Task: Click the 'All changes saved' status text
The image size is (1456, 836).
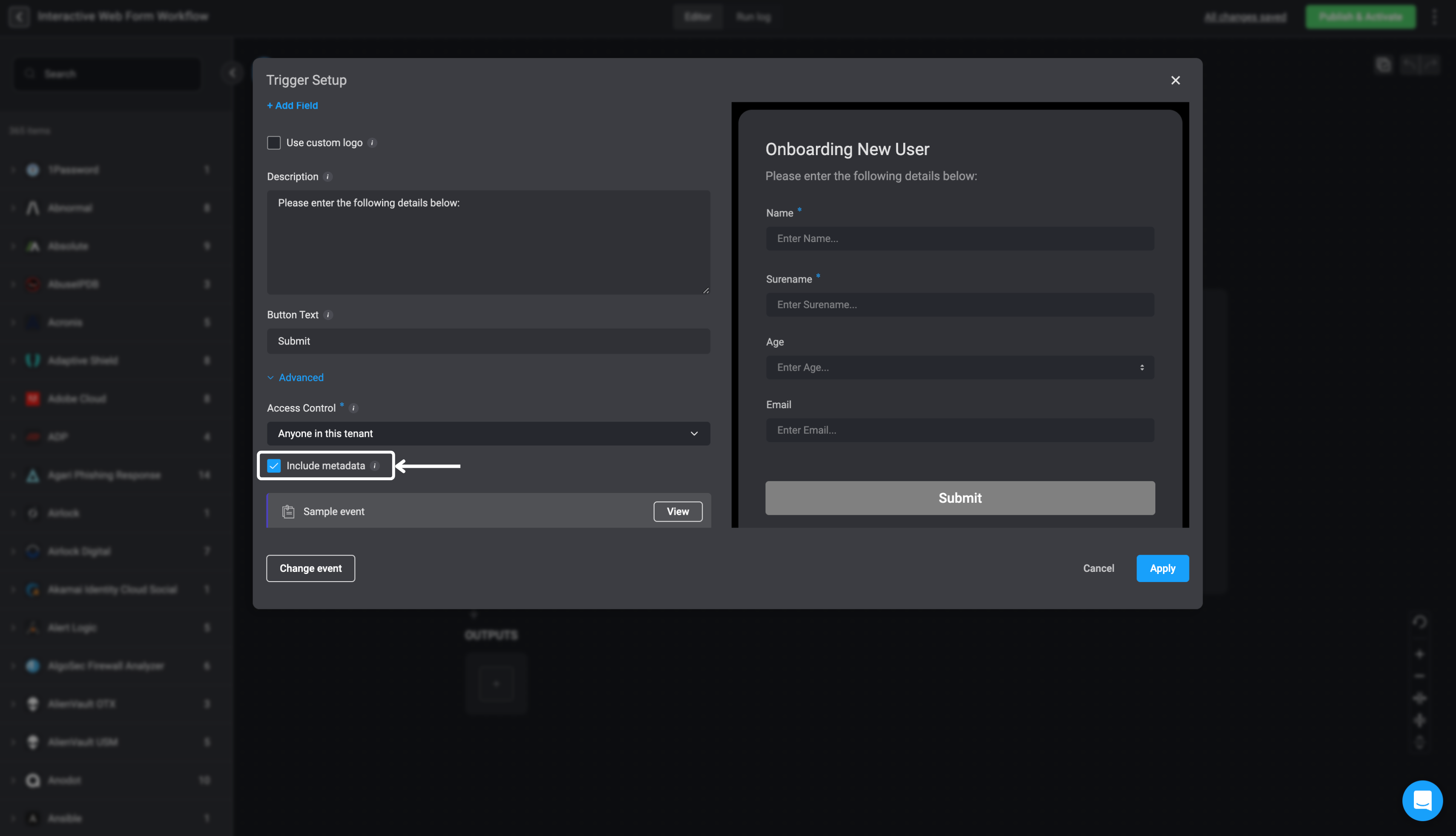Action: pyautogui.click(x=1245, y=17)
